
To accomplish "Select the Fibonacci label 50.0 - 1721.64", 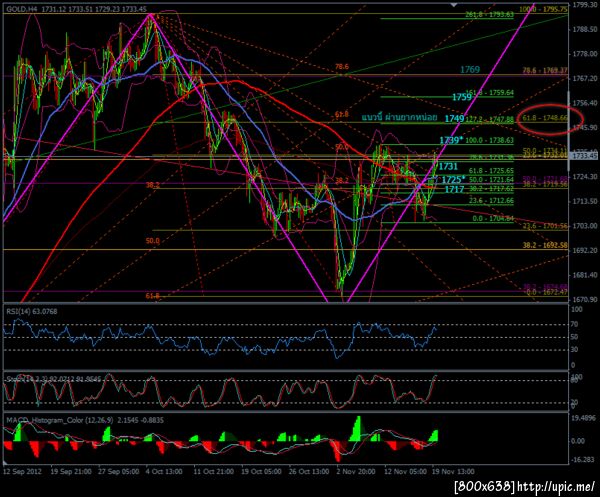I will tap(491, 179).
